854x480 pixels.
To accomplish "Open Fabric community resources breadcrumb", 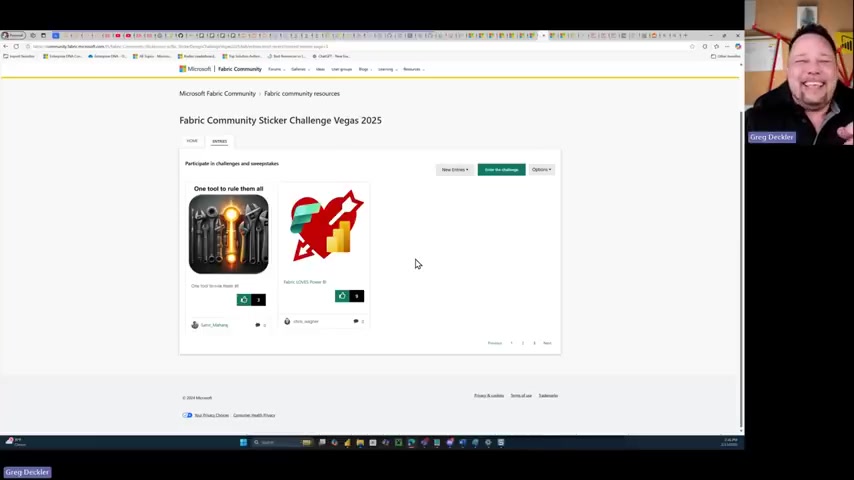I will click(302, 94).
